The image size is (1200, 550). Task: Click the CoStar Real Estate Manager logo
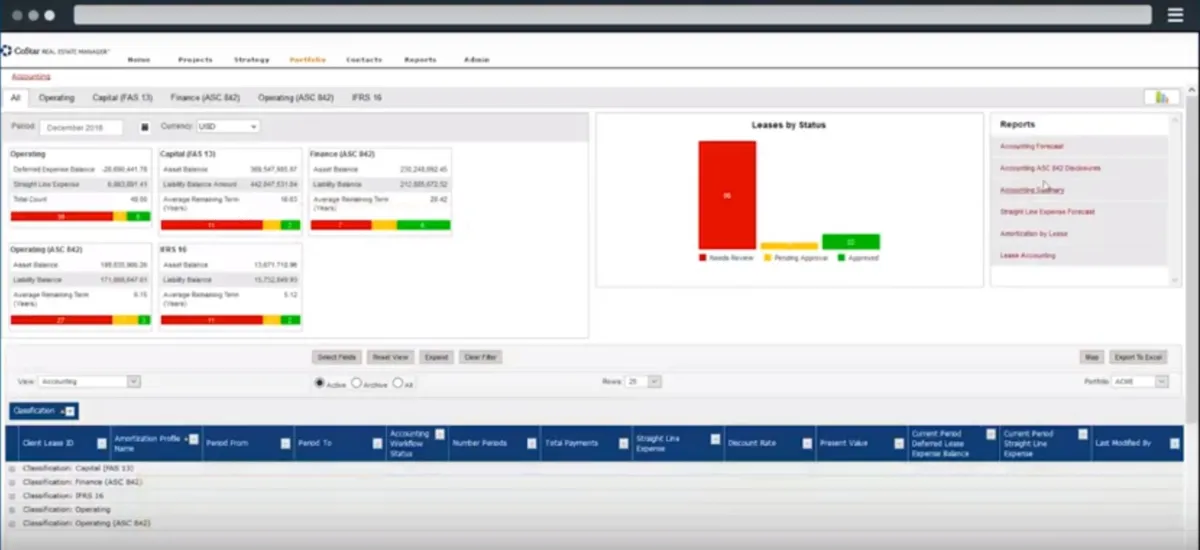(x=55, y=50)
